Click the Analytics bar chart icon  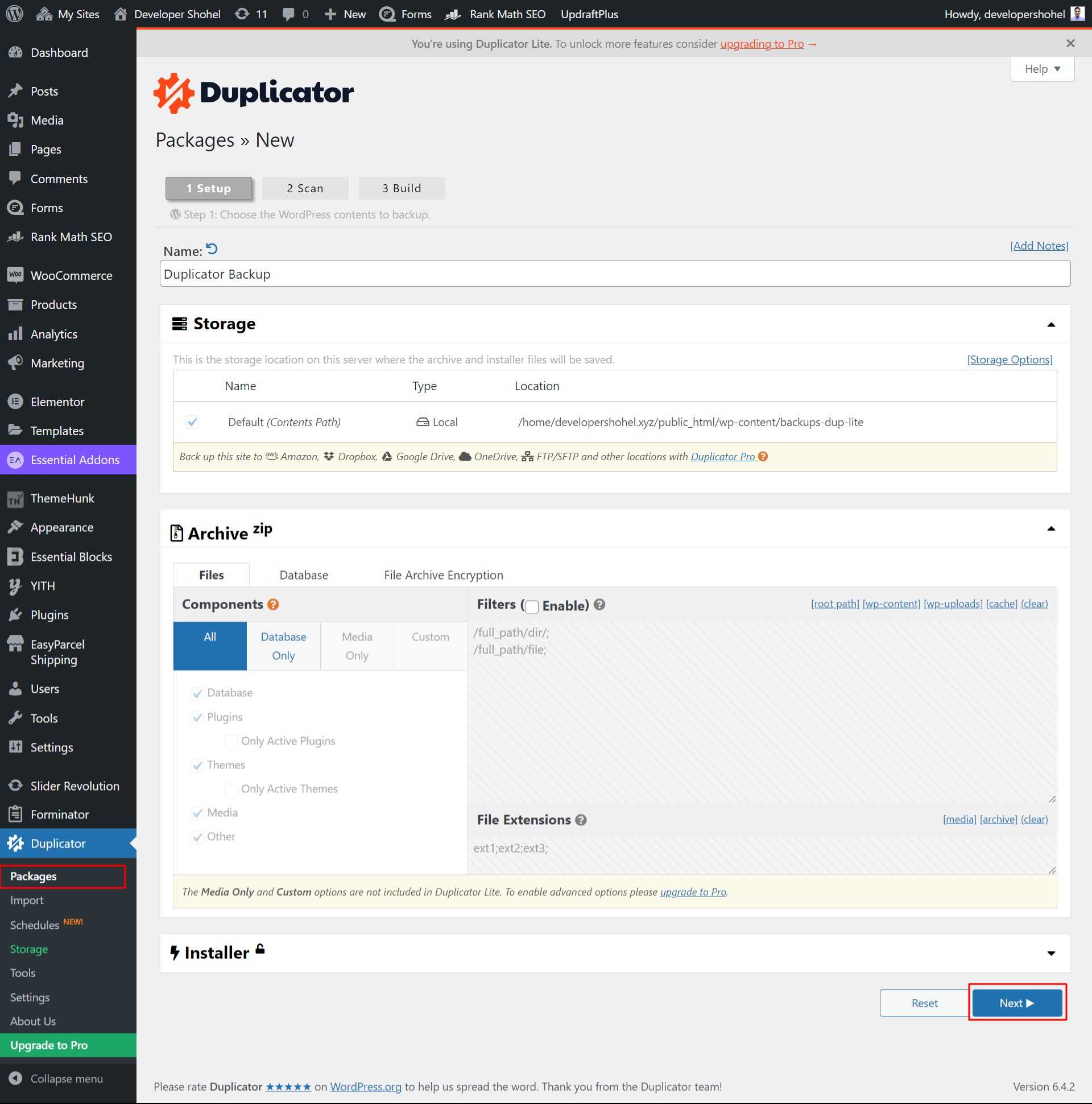point(15,334)
